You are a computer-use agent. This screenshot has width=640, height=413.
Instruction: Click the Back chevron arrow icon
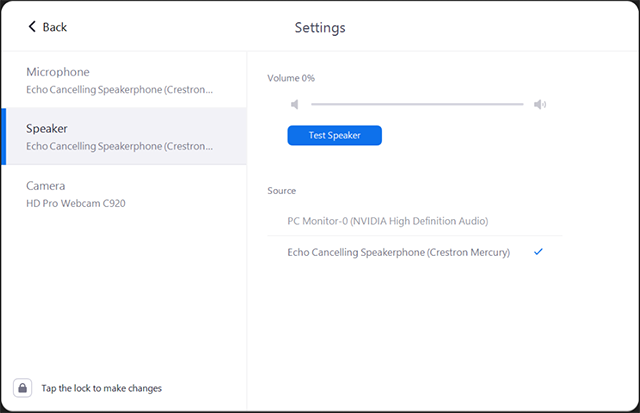point(32,27)
